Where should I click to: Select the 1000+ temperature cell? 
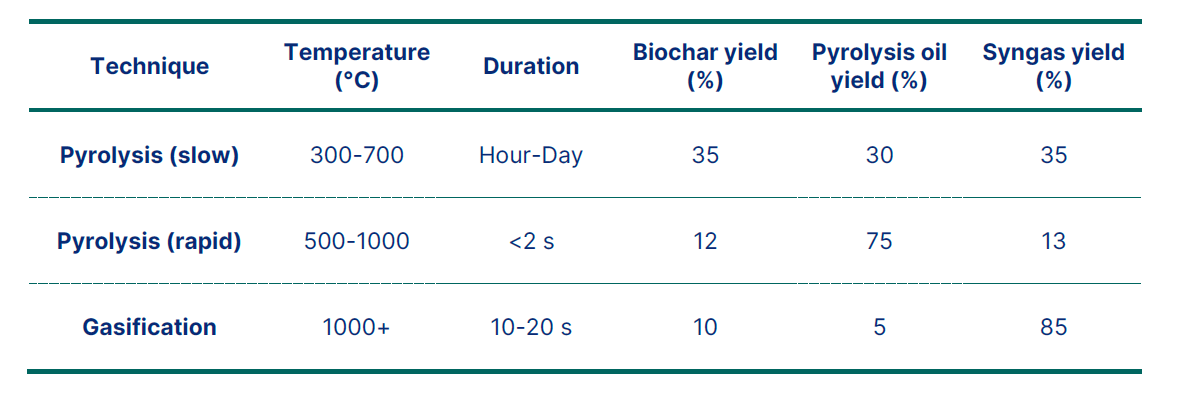pos(357,327)
